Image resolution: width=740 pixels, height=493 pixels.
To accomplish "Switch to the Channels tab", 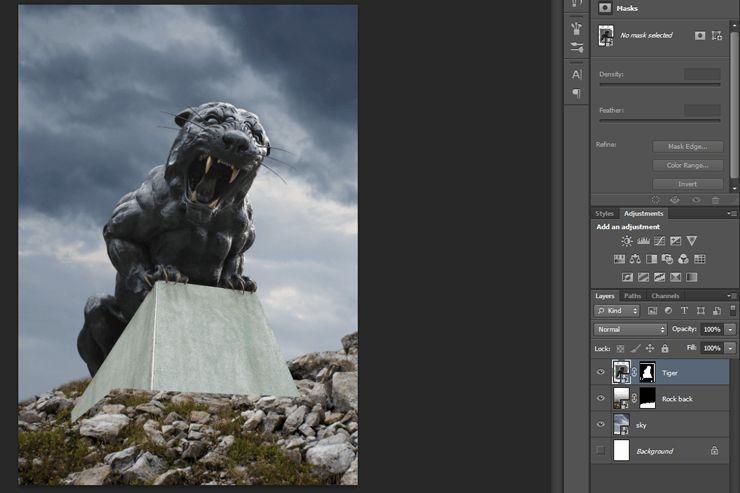I will click(665, 296).
